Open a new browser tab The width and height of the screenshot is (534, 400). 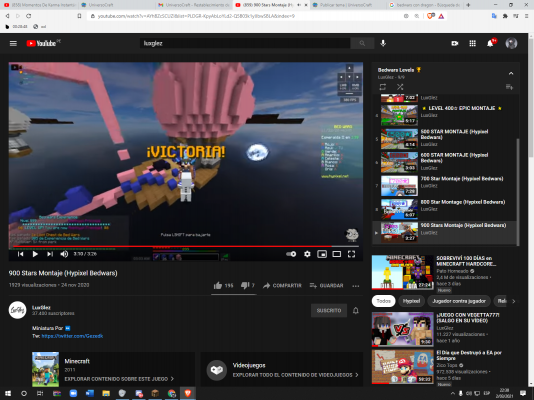click(468, 5)
